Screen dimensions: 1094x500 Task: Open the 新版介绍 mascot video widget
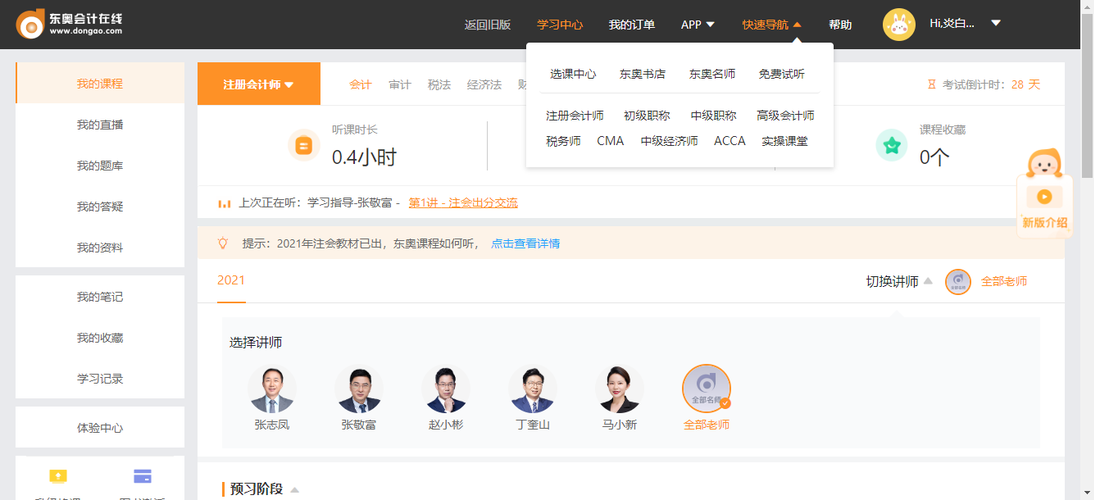click(x=1044, y=193)
